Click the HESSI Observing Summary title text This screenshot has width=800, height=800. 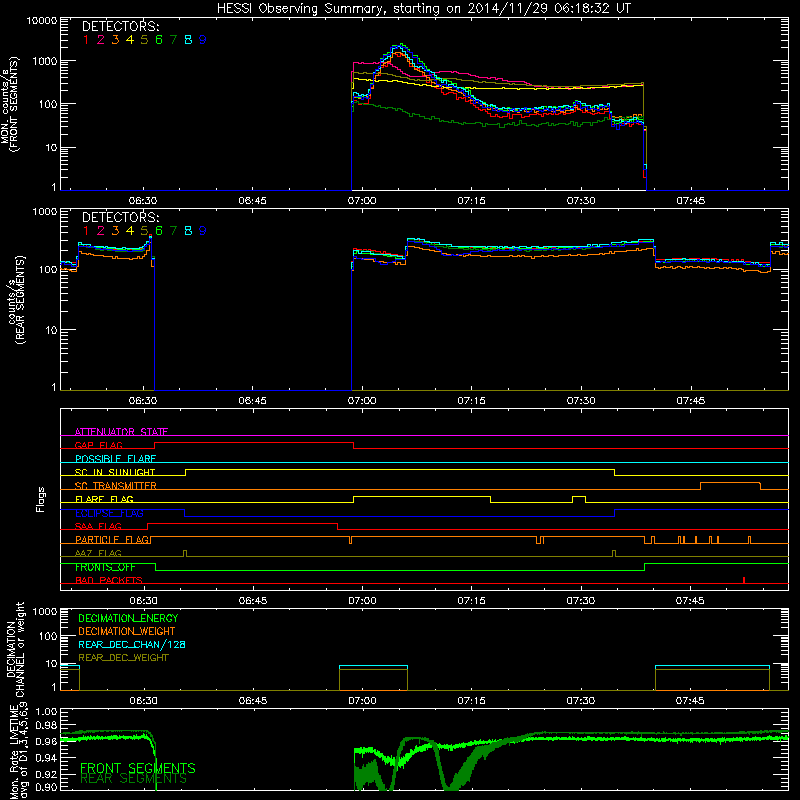(424, 8)
